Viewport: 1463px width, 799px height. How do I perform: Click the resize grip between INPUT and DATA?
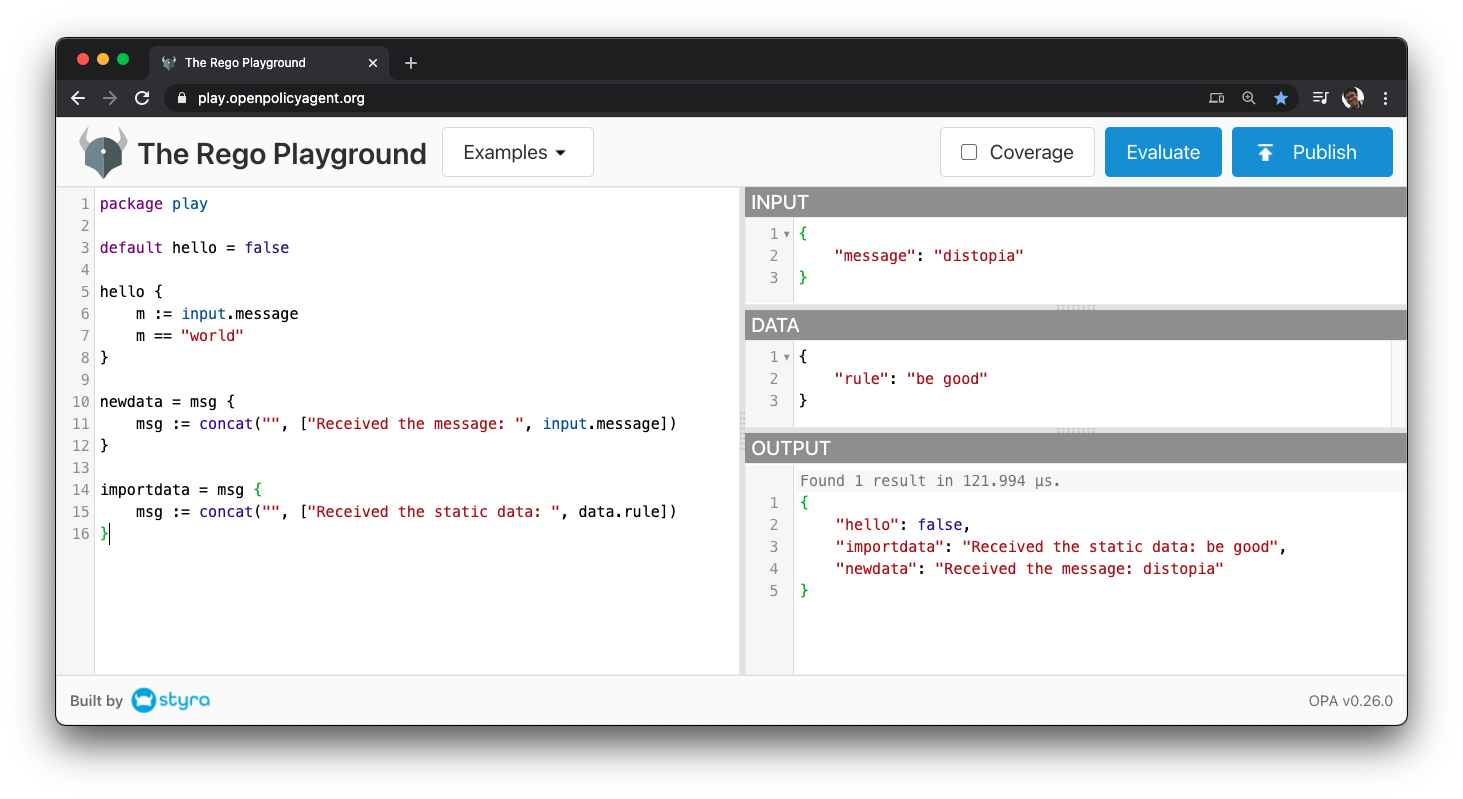coord(1076,307)
